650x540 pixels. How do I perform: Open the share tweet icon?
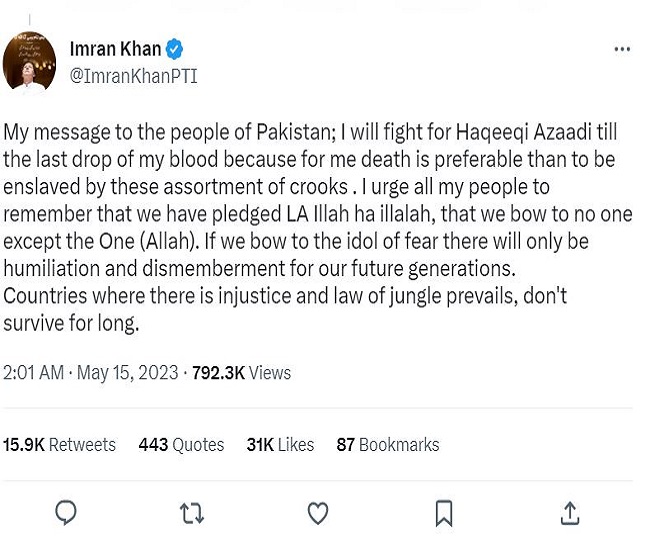pos(570,513)
